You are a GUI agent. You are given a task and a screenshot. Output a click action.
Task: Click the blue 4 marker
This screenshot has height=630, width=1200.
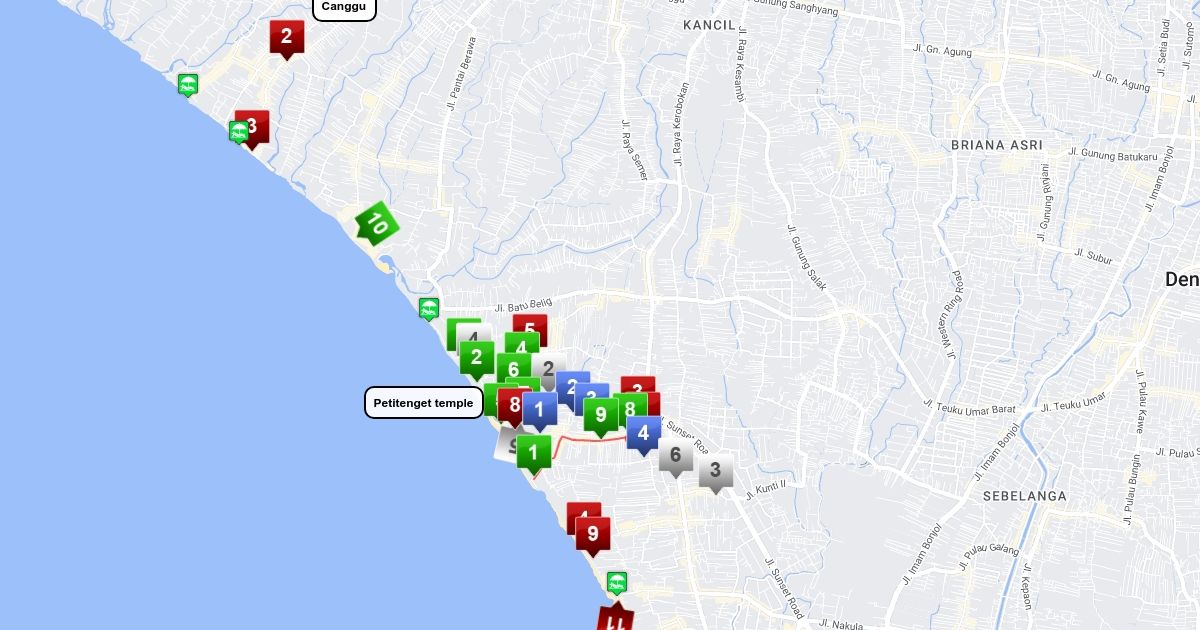pos(643,436)
